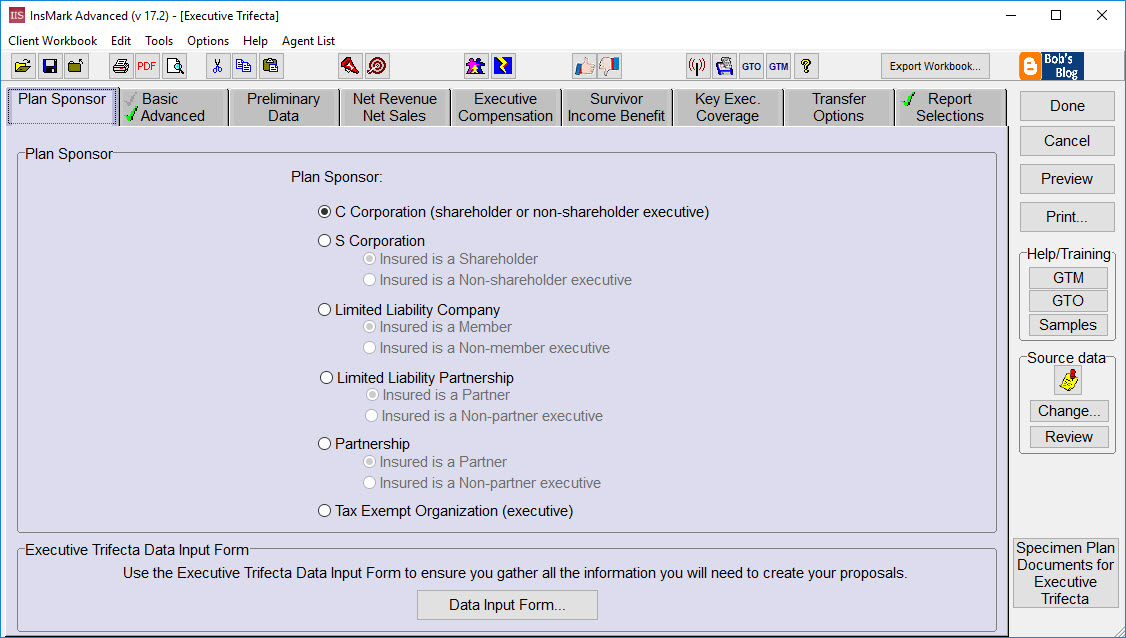Select the scissors cut icon
Image resolution: width=1126 pixels, height=638 pixels.
pyautogui.click(x=217, y=65)
